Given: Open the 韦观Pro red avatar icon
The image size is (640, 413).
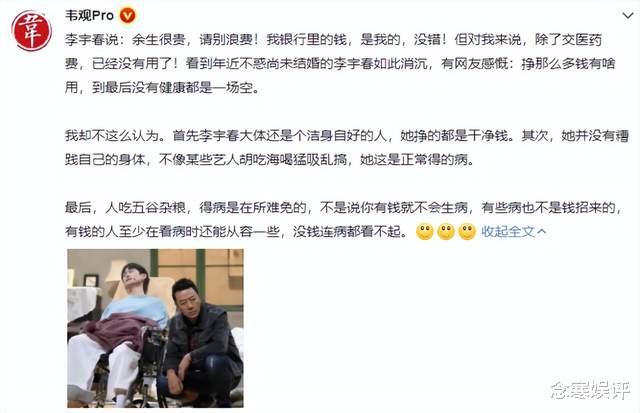Looking at the screenshot, I should (31, 31).
